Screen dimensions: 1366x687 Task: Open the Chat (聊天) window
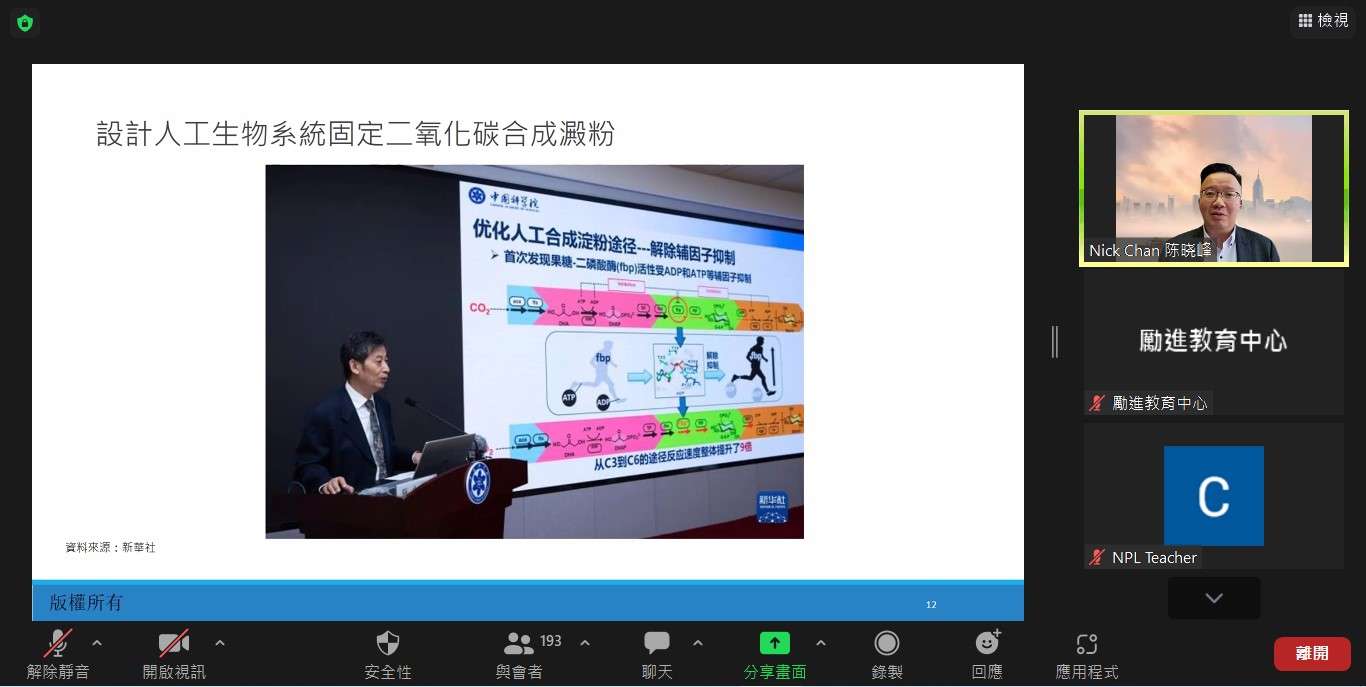coord(657,643)
